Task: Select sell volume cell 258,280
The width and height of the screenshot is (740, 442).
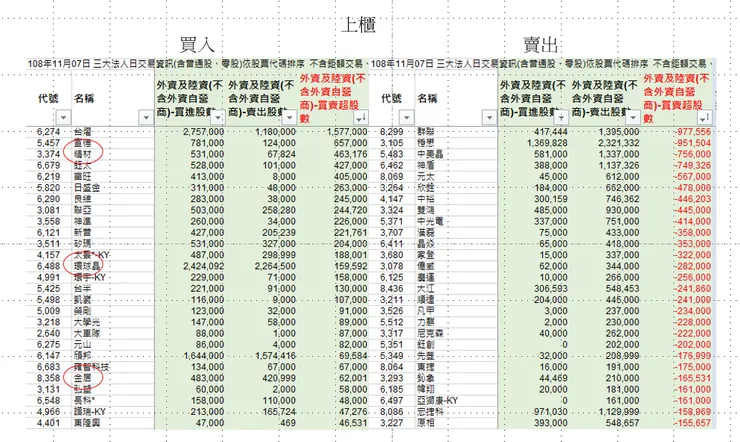Action: tap(278, 210)
